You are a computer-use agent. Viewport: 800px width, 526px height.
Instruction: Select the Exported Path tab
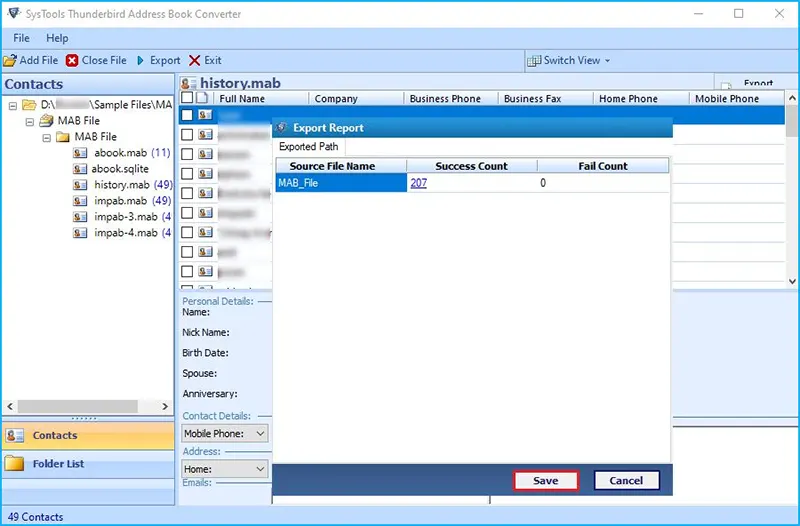309,147
